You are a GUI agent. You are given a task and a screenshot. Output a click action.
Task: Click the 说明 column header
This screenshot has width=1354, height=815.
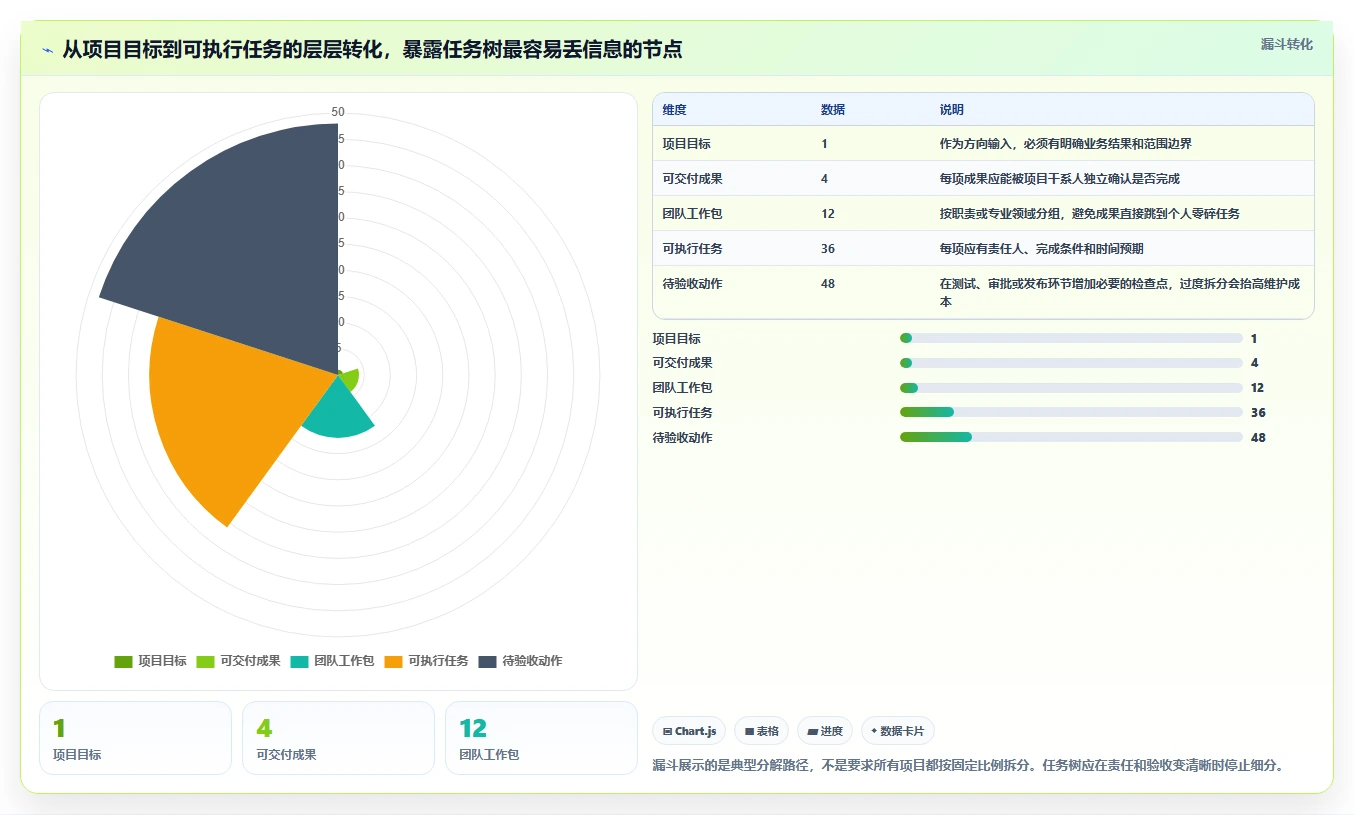pyautogui.click(x=951, y=110)
